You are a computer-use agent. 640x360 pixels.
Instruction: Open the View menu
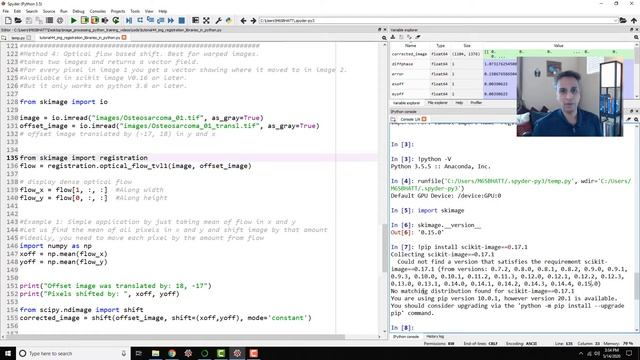[149, 11]
